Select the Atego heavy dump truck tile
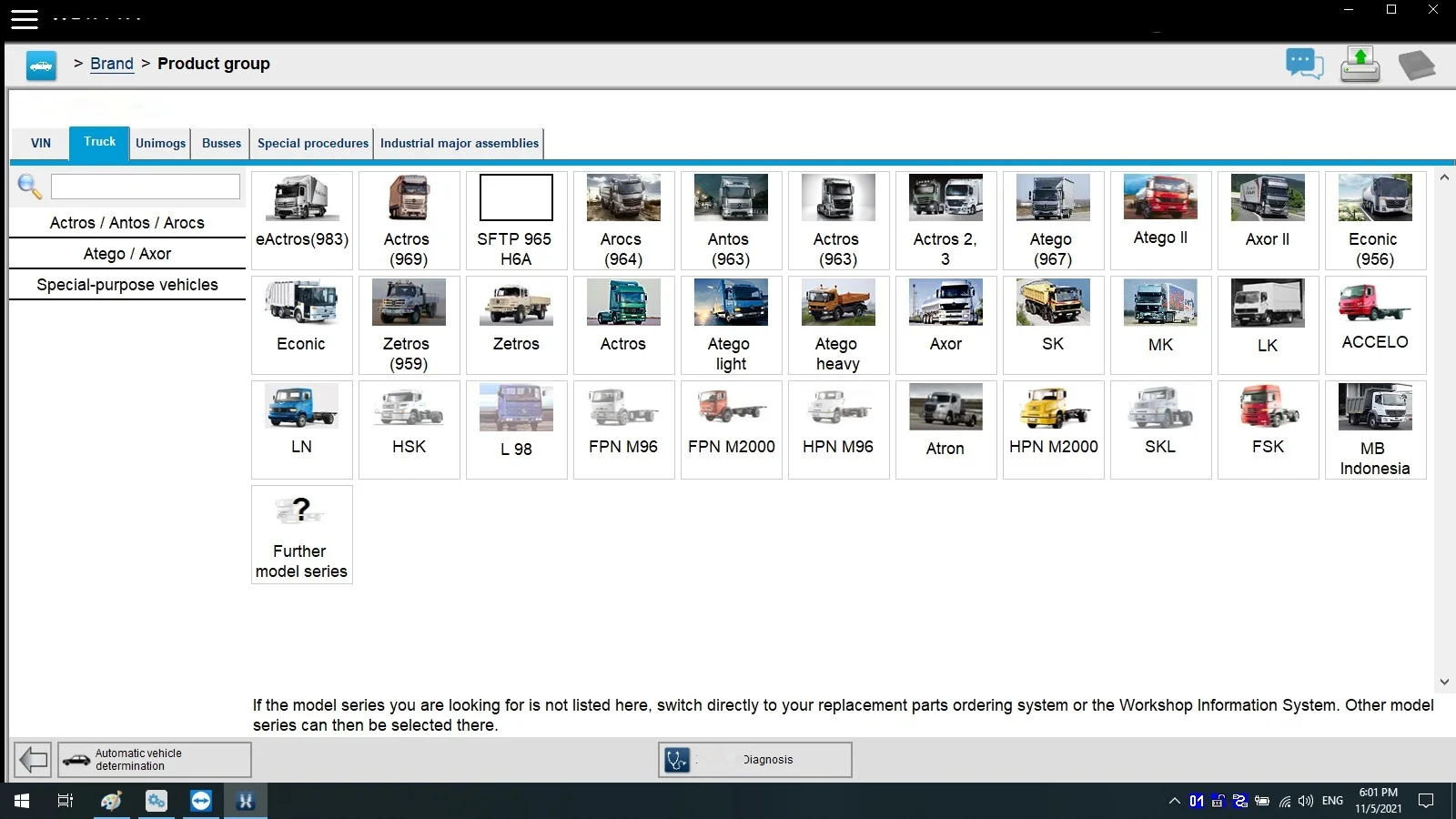 pyautogui.click(x=839, y=325)
